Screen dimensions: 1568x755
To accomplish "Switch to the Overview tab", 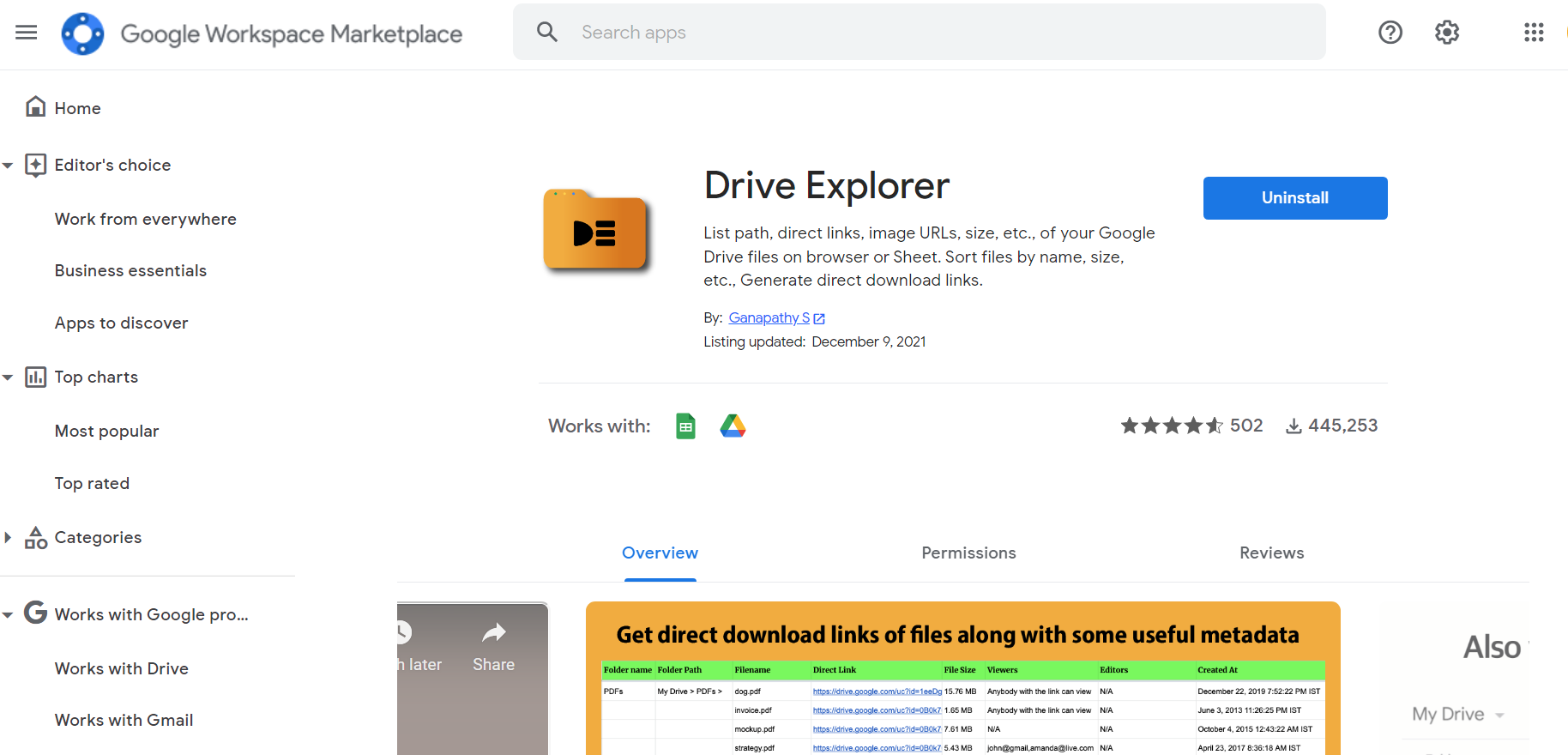I will [660, 553].
